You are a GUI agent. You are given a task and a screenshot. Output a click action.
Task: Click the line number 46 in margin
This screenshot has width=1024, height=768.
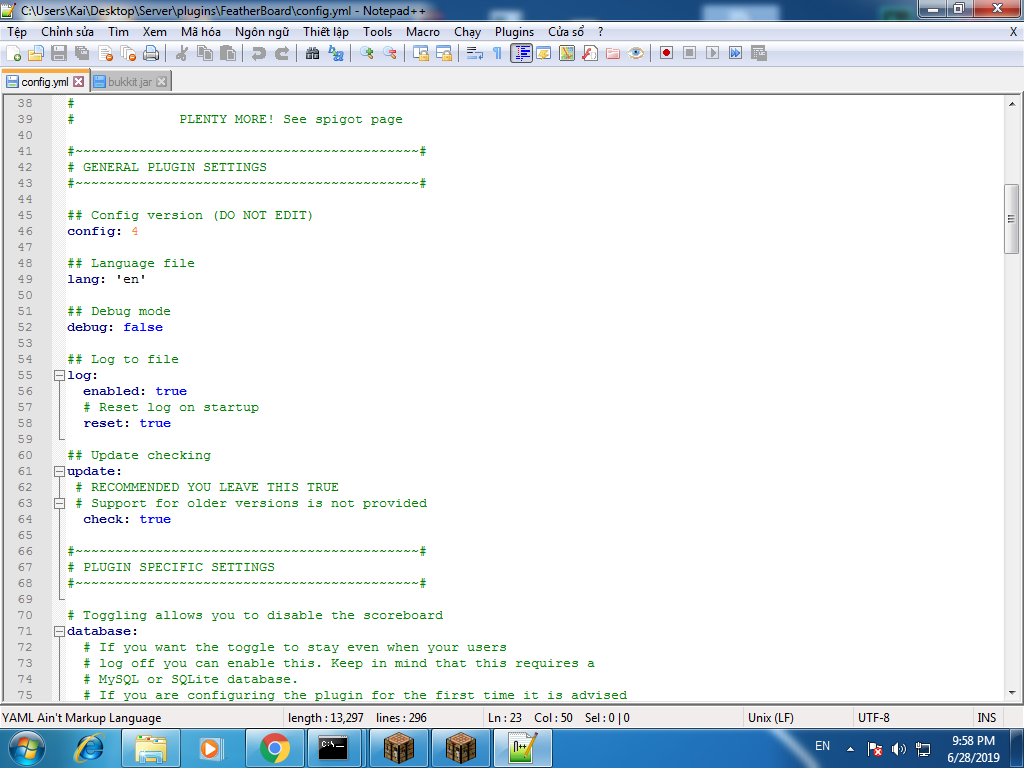click(25, 231)
